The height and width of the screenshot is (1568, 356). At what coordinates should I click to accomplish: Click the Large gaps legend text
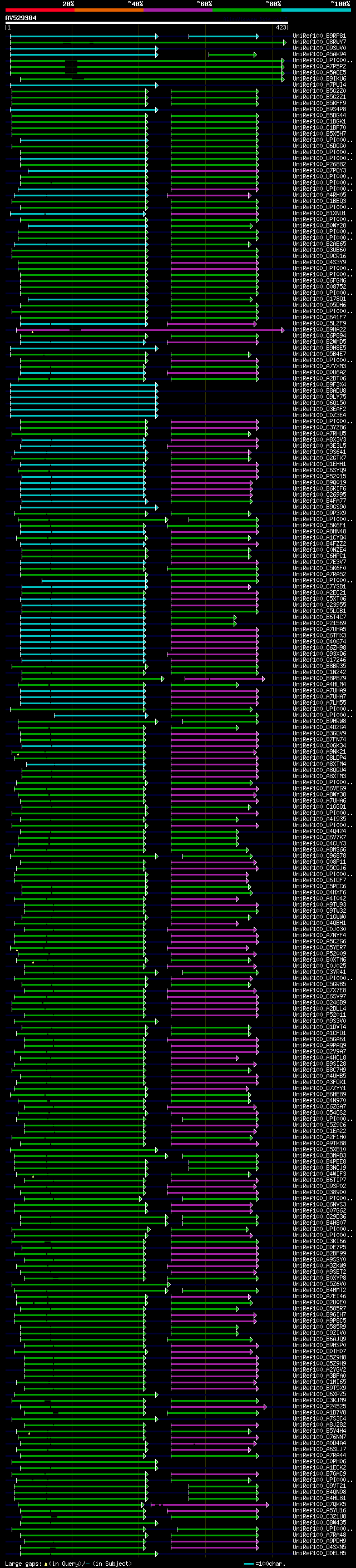(68, 1564)
